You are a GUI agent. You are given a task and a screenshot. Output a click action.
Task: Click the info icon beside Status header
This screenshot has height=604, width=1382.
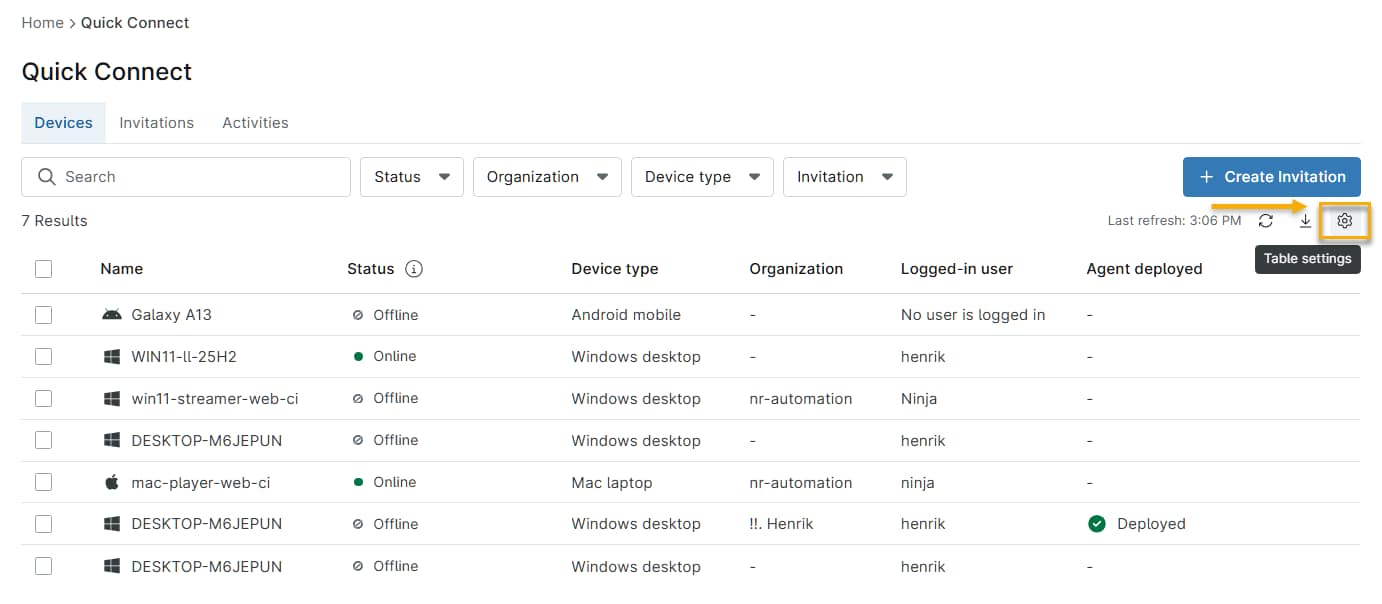pyautogui.click(x=414, y=269)
